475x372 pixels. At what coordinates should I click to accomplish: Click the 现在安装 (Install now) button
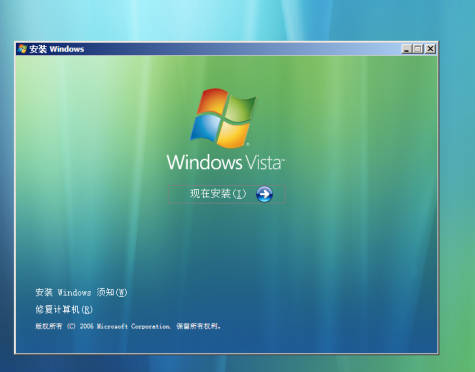227,194
